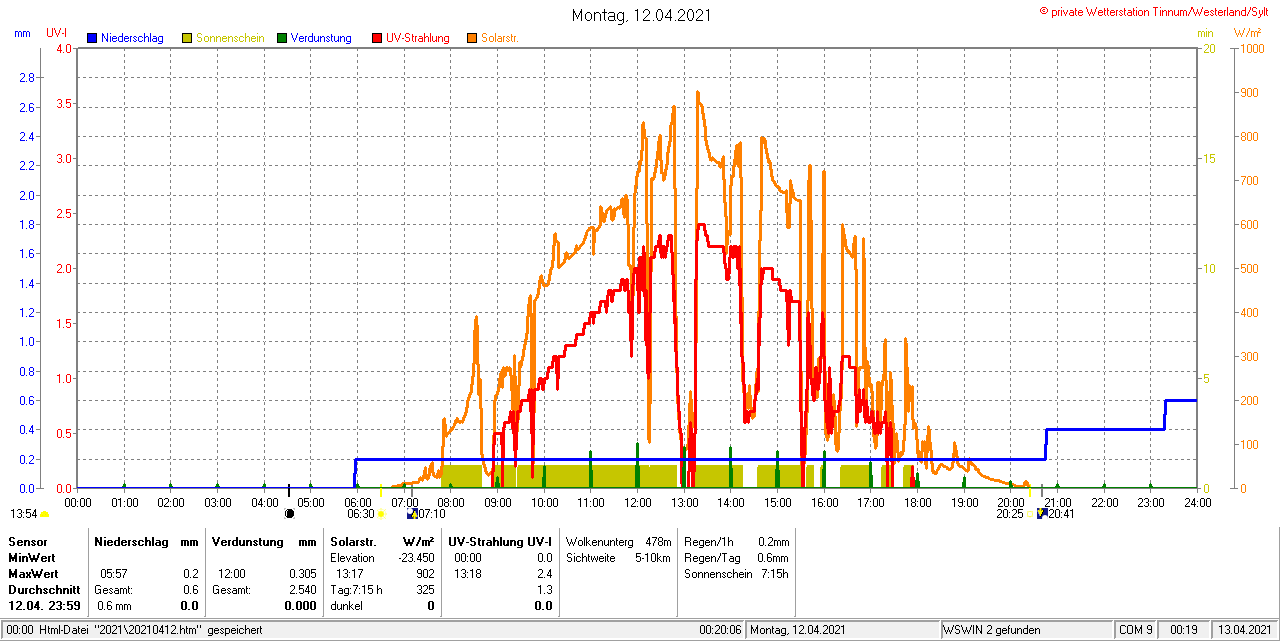Click the Durchschnitt row label

tap(44, 590)
